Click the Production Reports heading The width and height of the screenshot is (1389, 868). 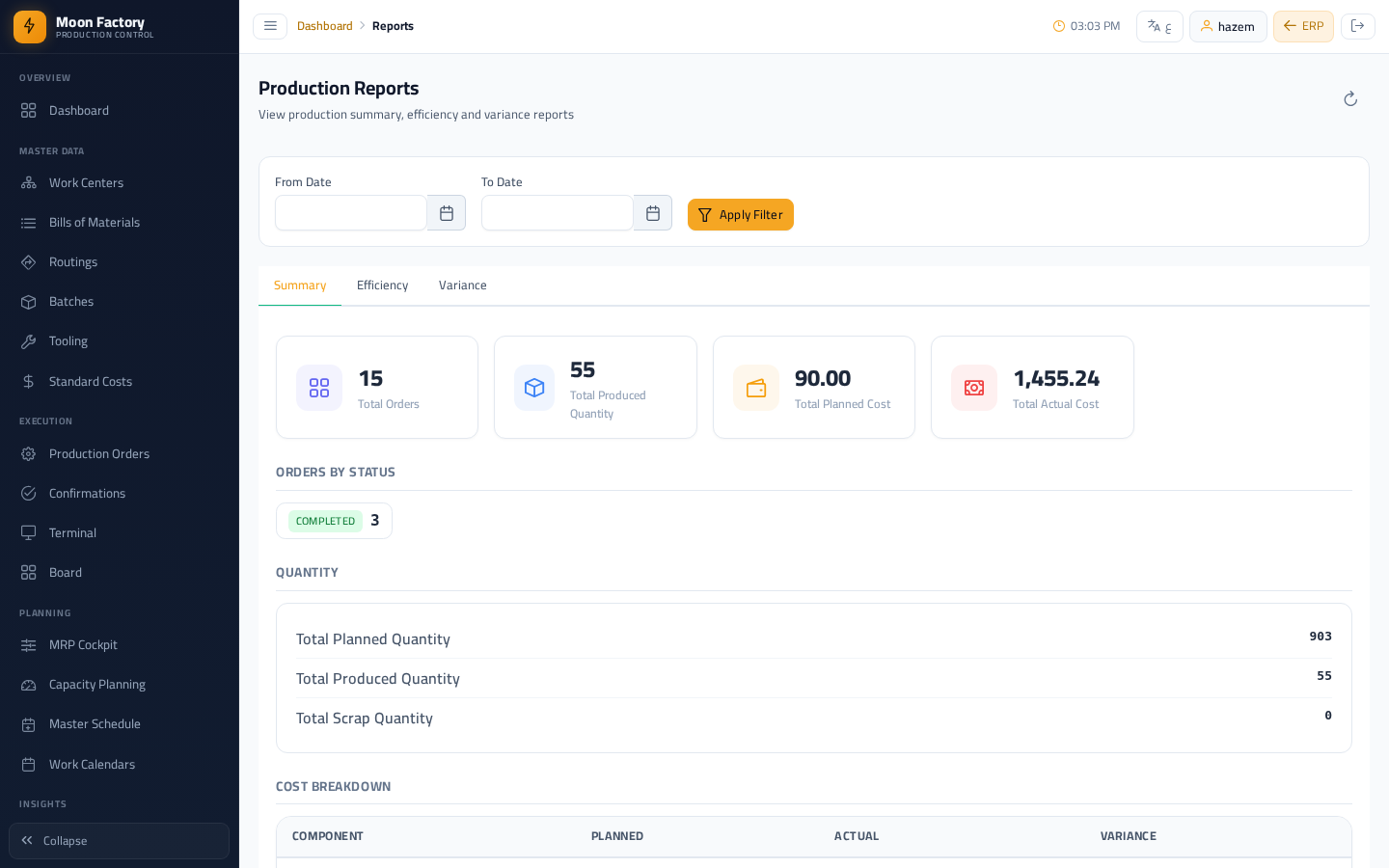339,88
